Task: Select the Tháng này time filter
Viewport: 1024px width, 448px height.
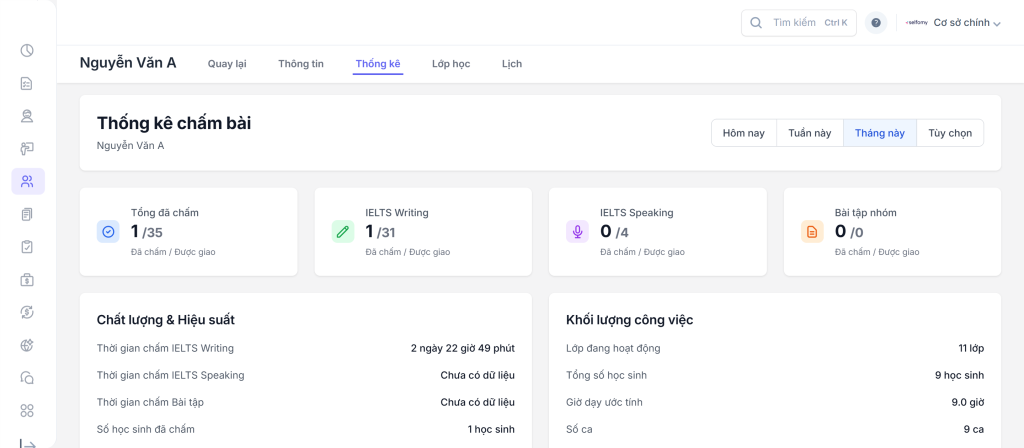Action: [879, 133]
